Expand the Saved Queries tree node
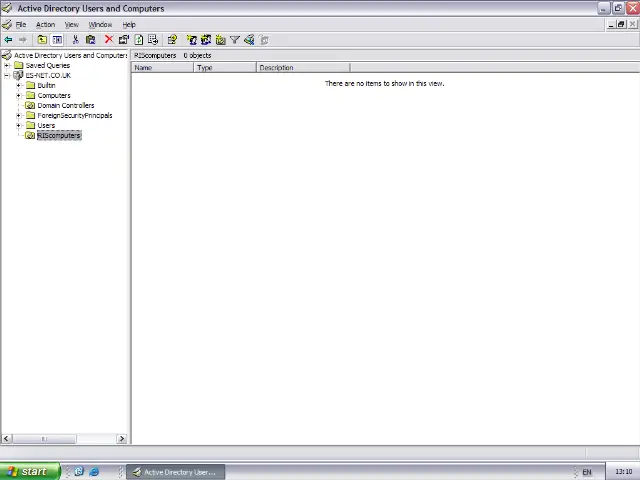The width and height of the screenshot is (640, 480). pos(7,66)
